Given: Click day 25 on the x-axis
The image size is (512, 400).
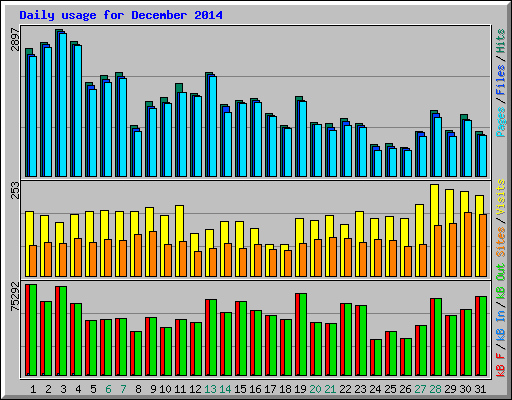Looking at the screenshot, I should tap(390, 389).
